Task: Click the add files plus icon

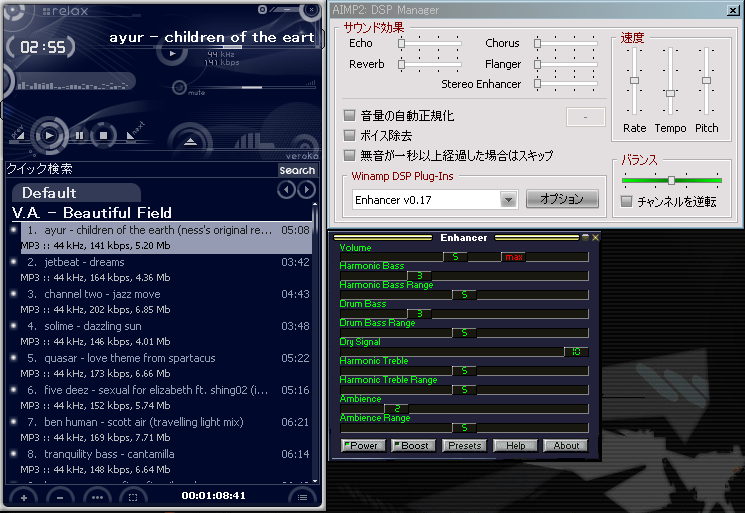Action: tap(24, 497)
